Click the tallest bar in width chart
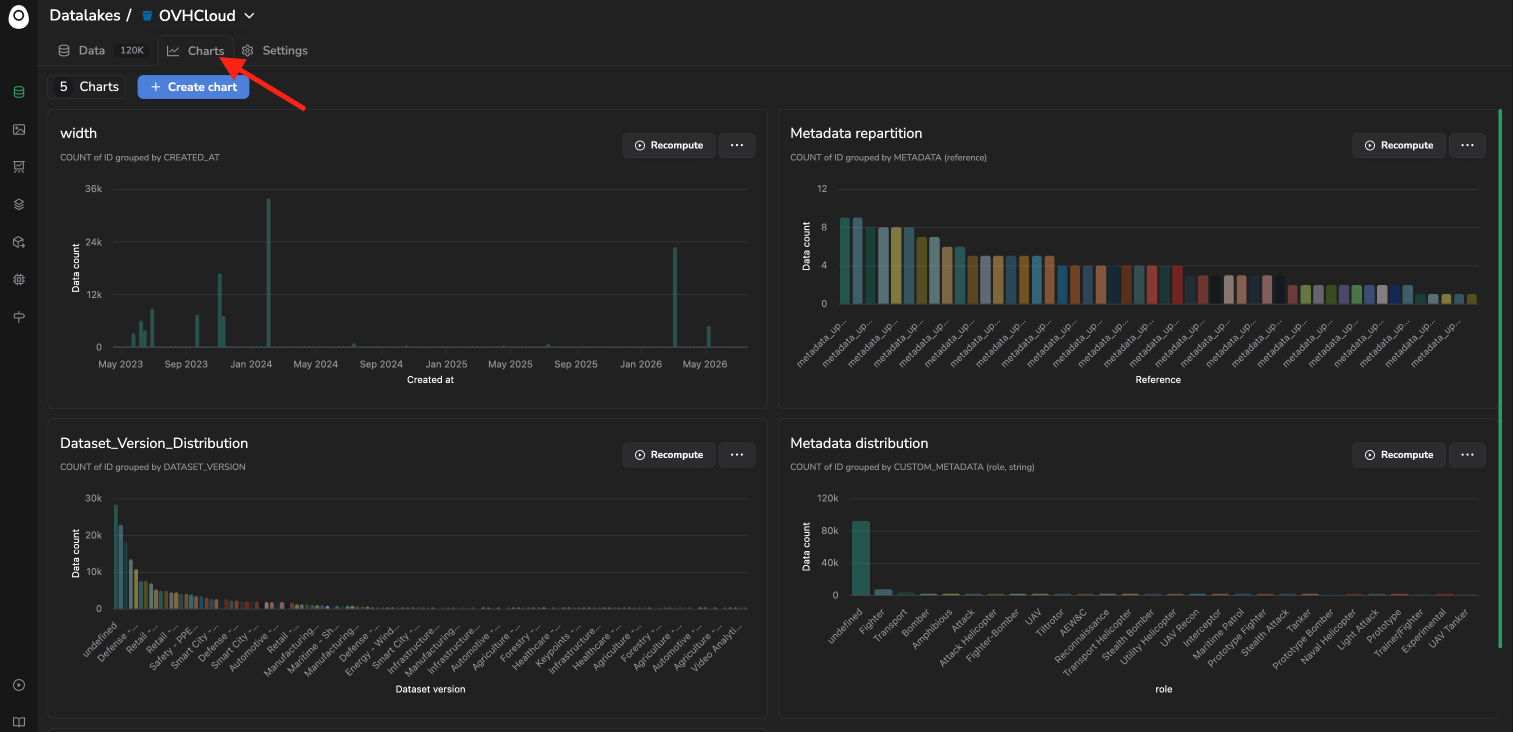Viewport: 1513px width, 732px height. [268, 272]
